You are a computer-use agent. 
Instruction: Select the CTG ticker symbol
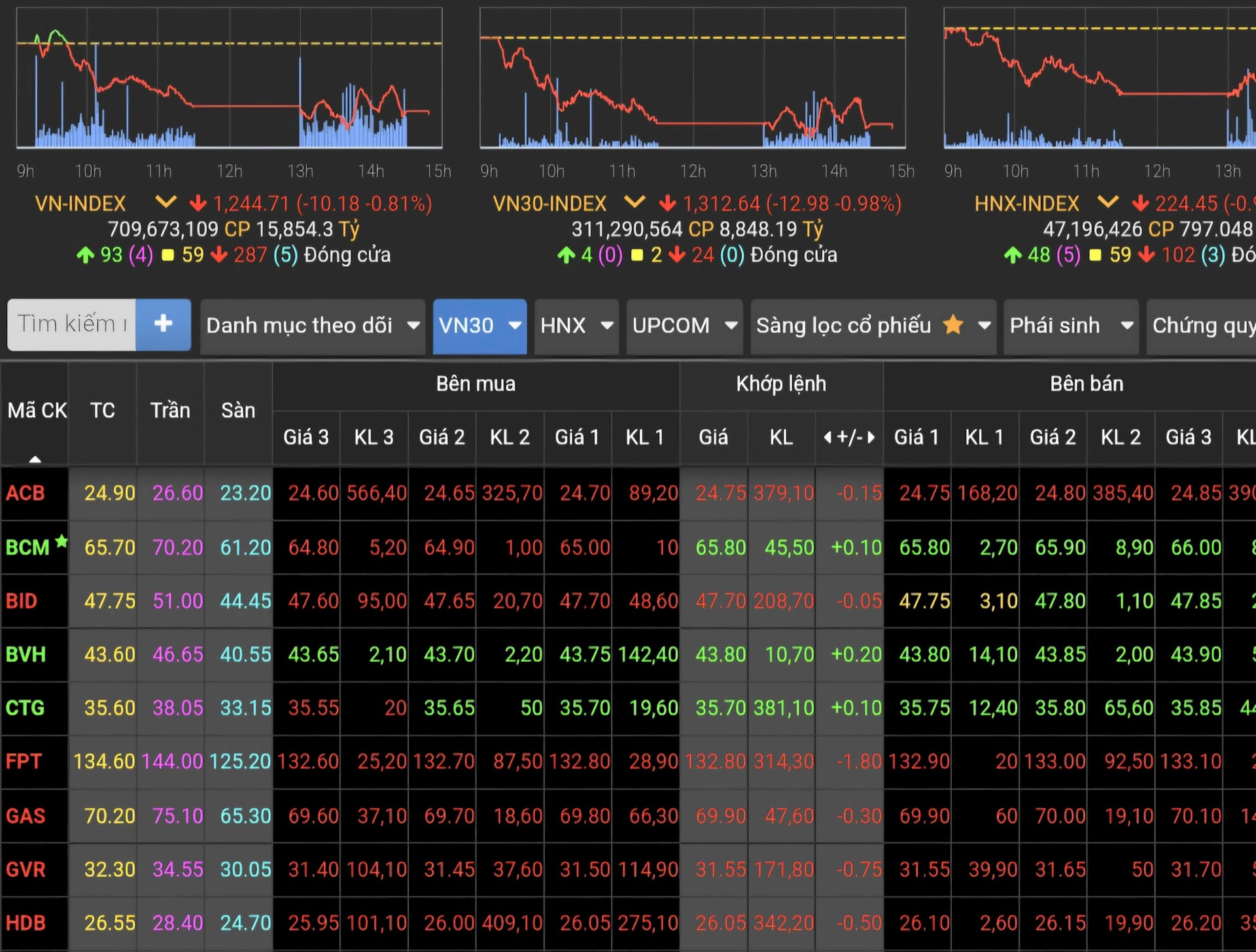tap(25, 708)
